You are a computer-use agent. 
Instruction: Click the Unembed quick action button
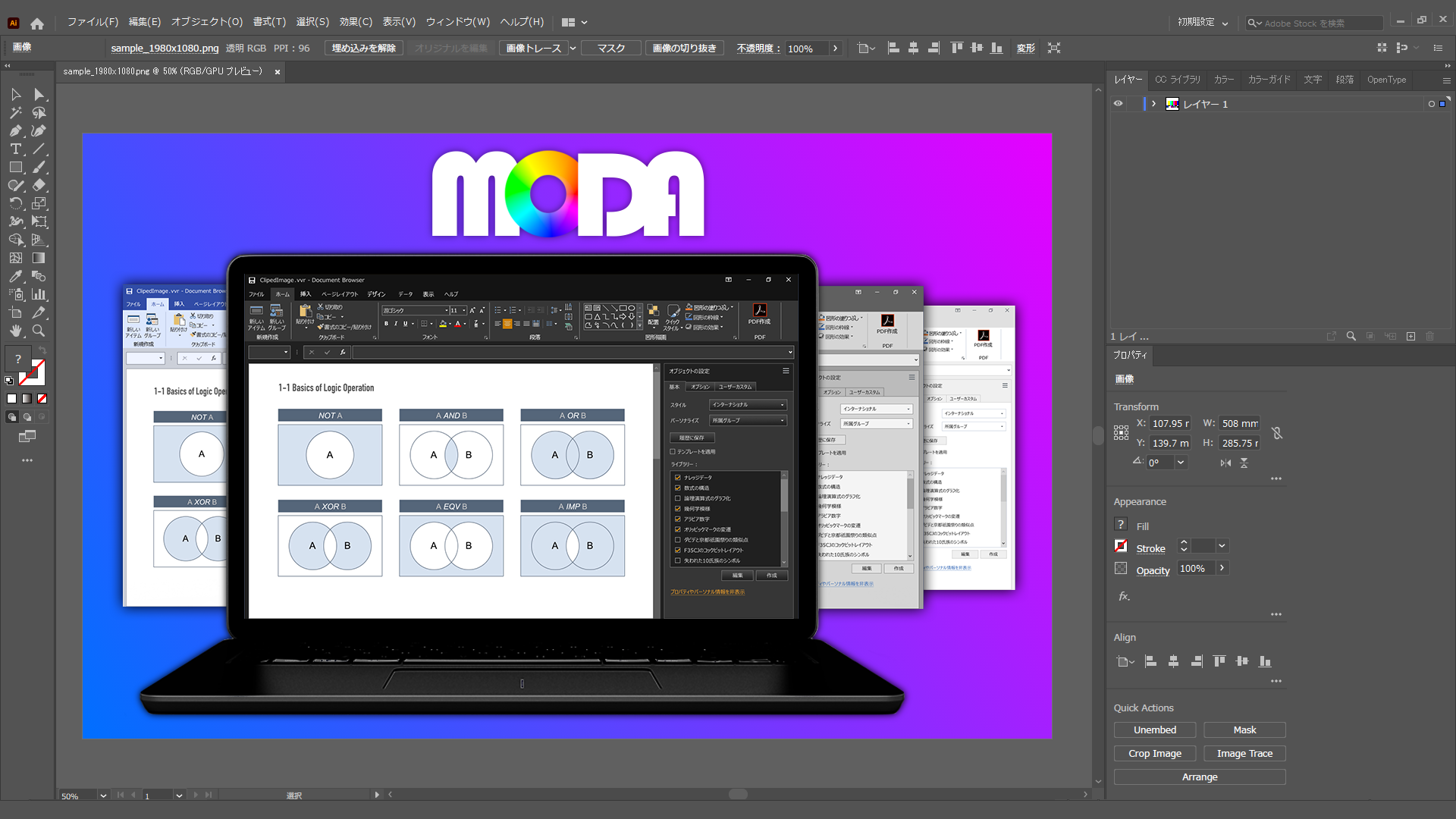click(x=1155, y=730)
